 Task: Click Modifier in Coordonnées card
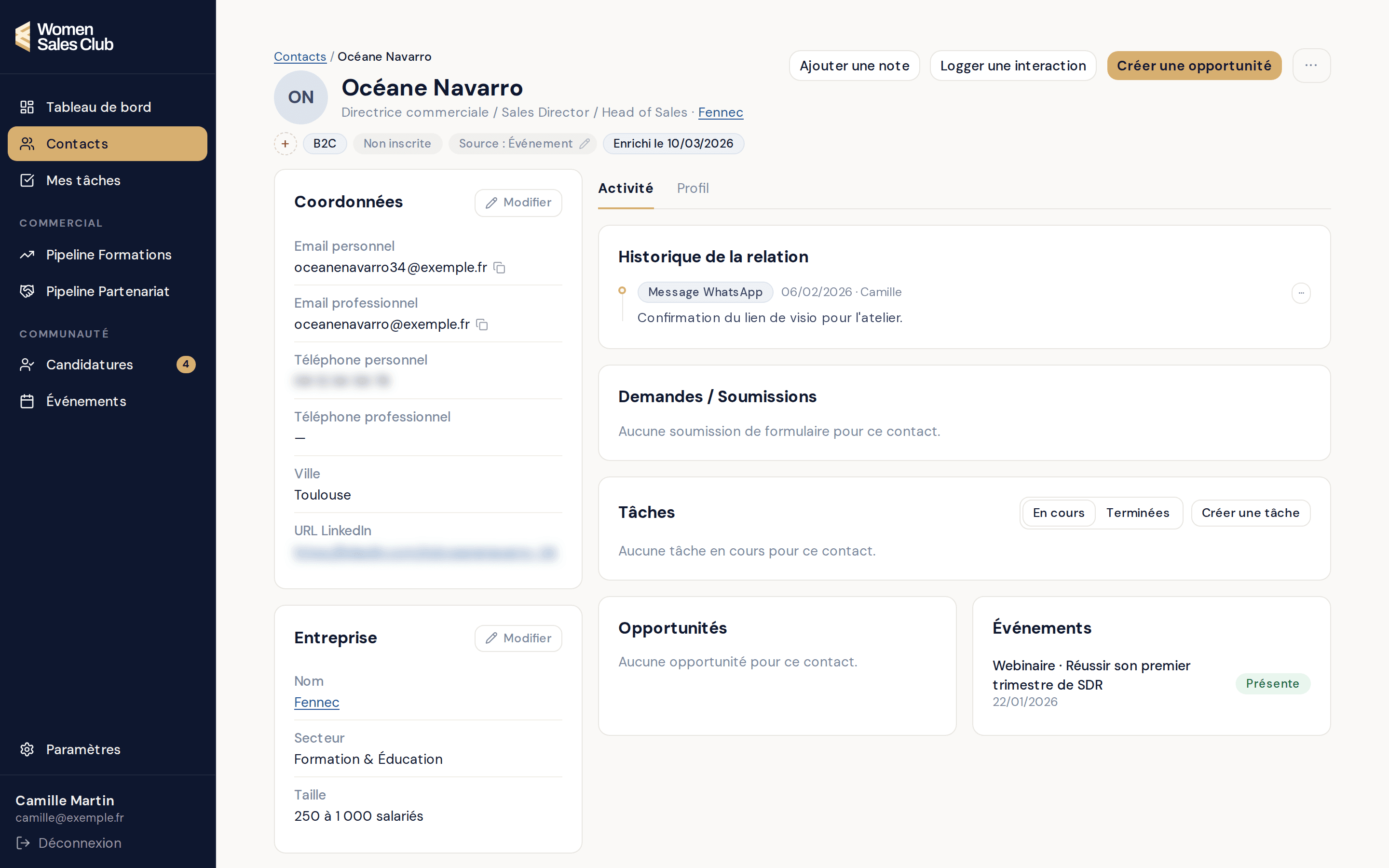pos(518,203)
